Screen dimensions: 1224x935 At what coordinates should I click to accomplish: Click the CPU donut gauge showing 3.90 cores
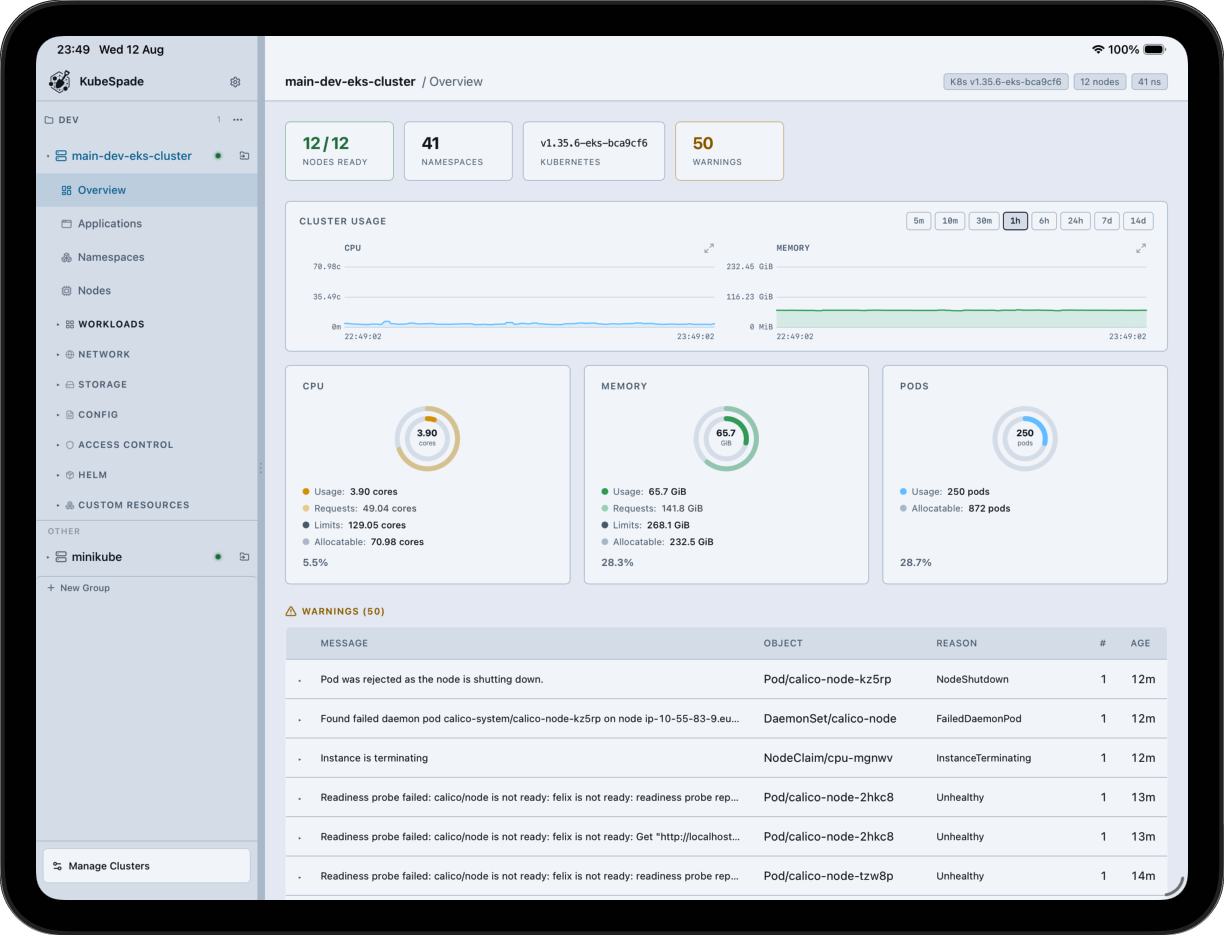coord(427,438)
